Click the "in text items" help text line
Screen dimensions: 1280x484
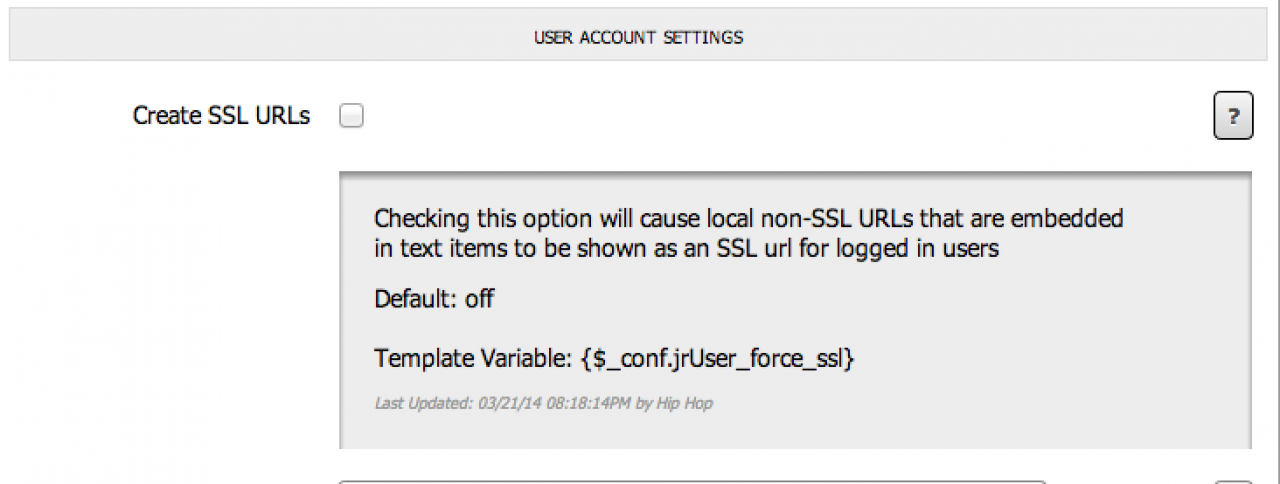(686, 248)
